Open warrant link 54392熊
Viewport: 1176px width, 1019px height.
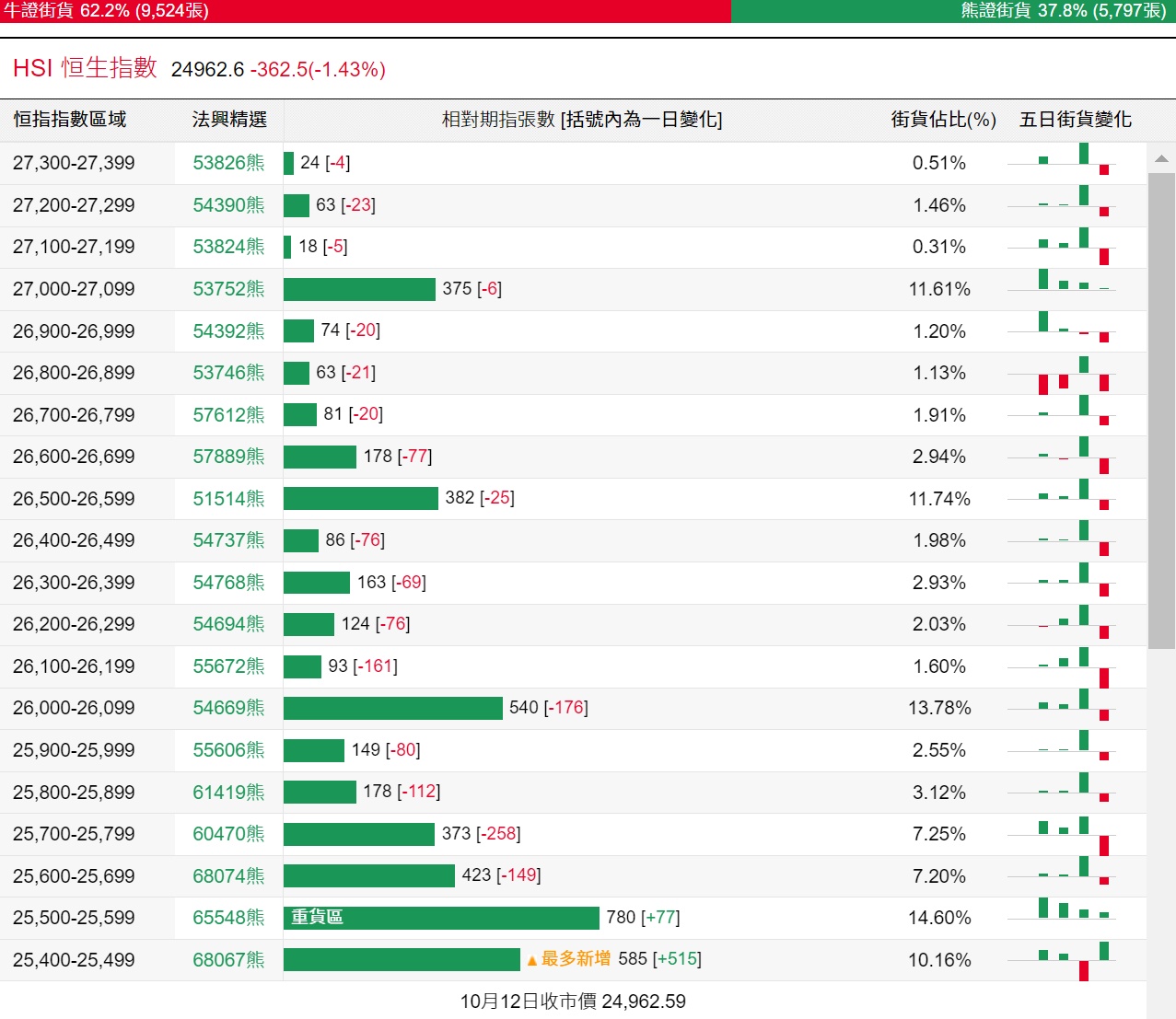[x=228, y=331]
